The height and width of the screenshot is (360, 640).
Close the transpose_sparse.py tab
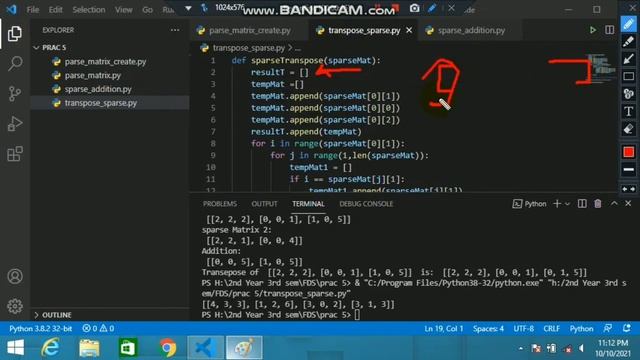(x=409, y=30)
